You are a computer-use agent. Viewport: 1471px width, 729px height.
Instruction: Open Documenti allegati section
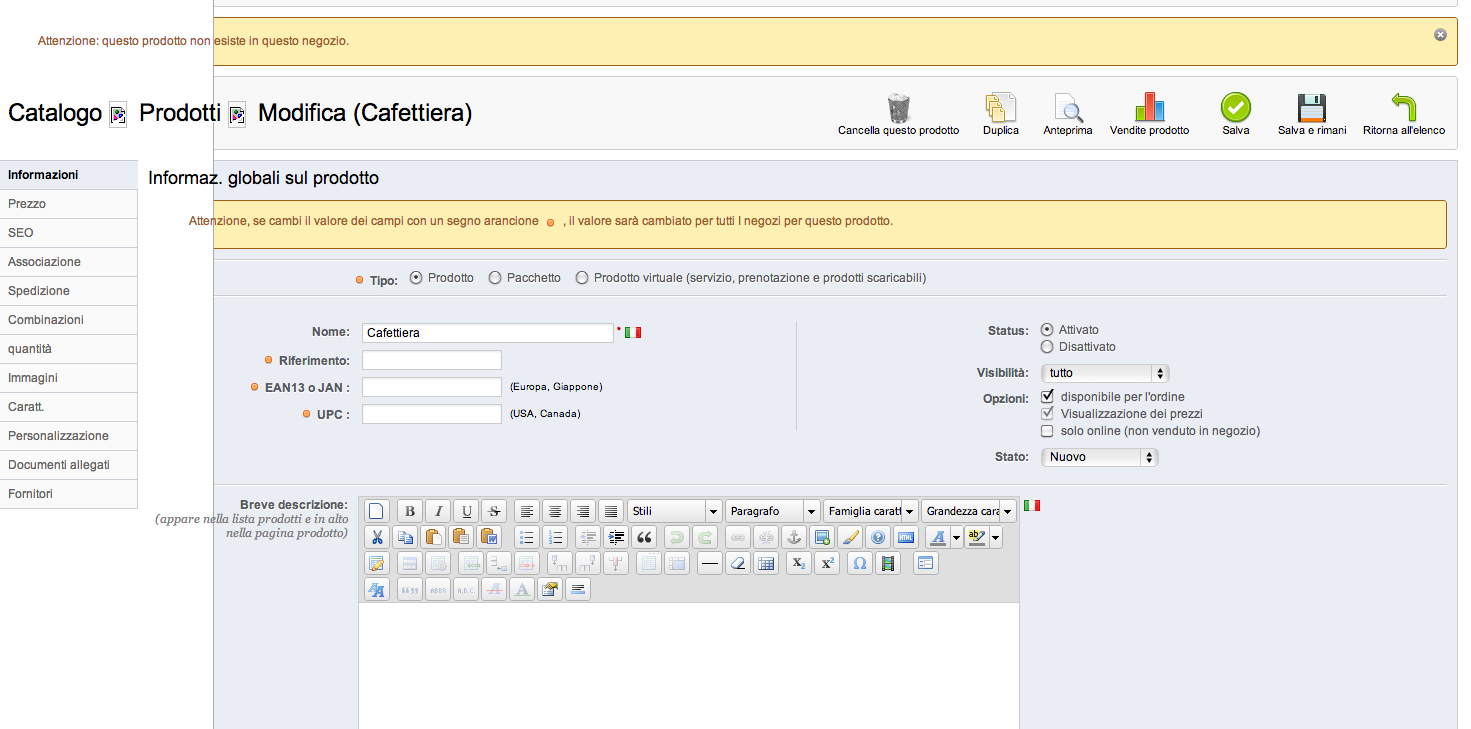pyautogui.click(x=68, y=465)
